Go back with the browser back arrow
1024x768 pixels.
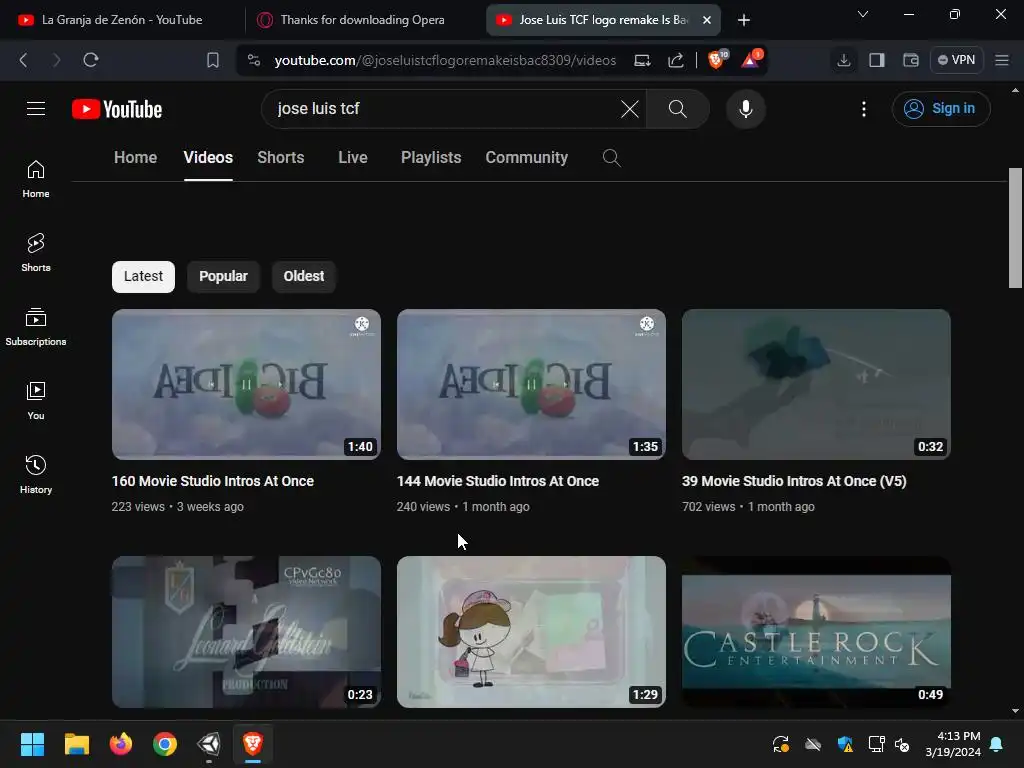pos(24,60)
